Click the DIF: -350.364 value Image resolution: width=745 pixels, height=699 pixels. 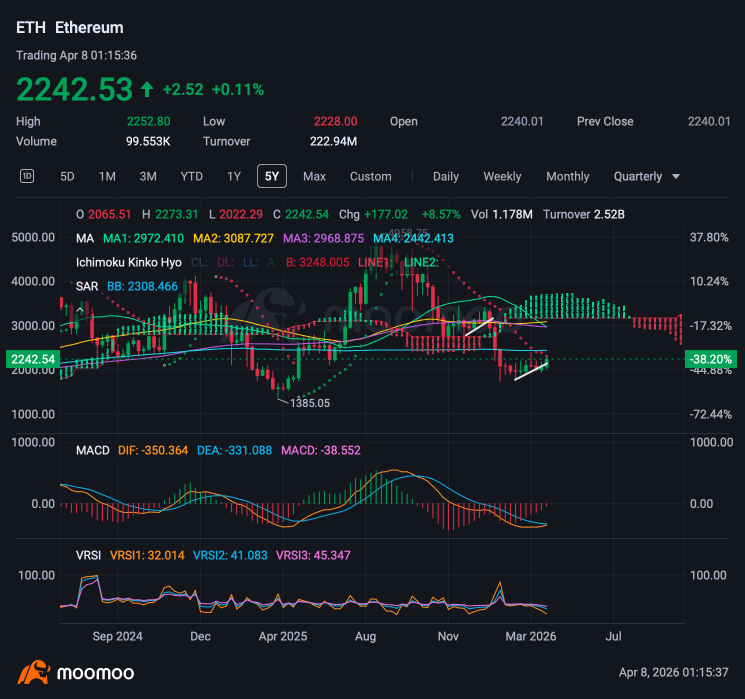tap(153, 450)
